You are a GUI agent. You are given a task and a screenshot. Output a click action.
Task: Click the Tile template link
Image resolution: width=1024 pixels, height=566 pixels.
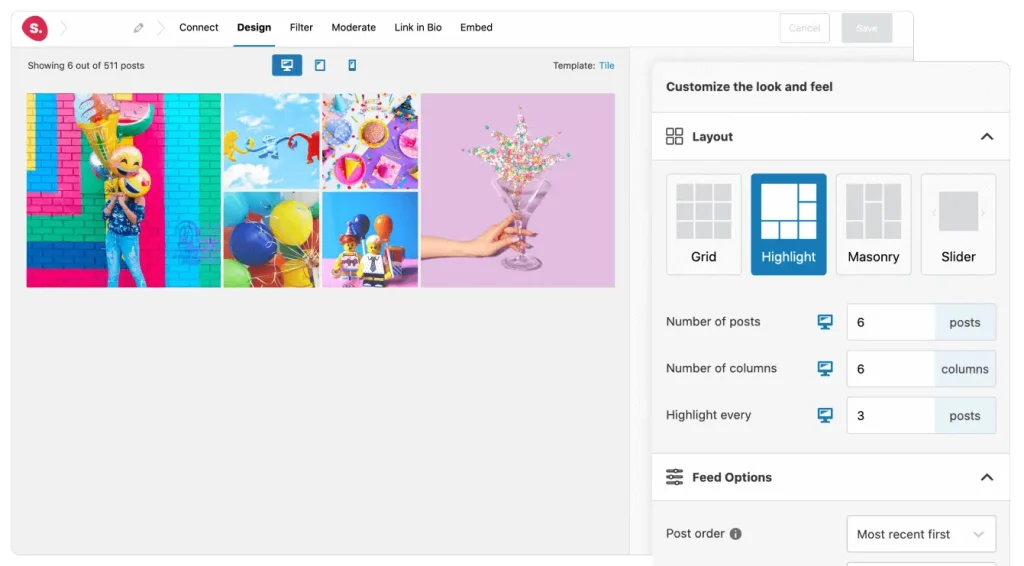tap(607, 66)
